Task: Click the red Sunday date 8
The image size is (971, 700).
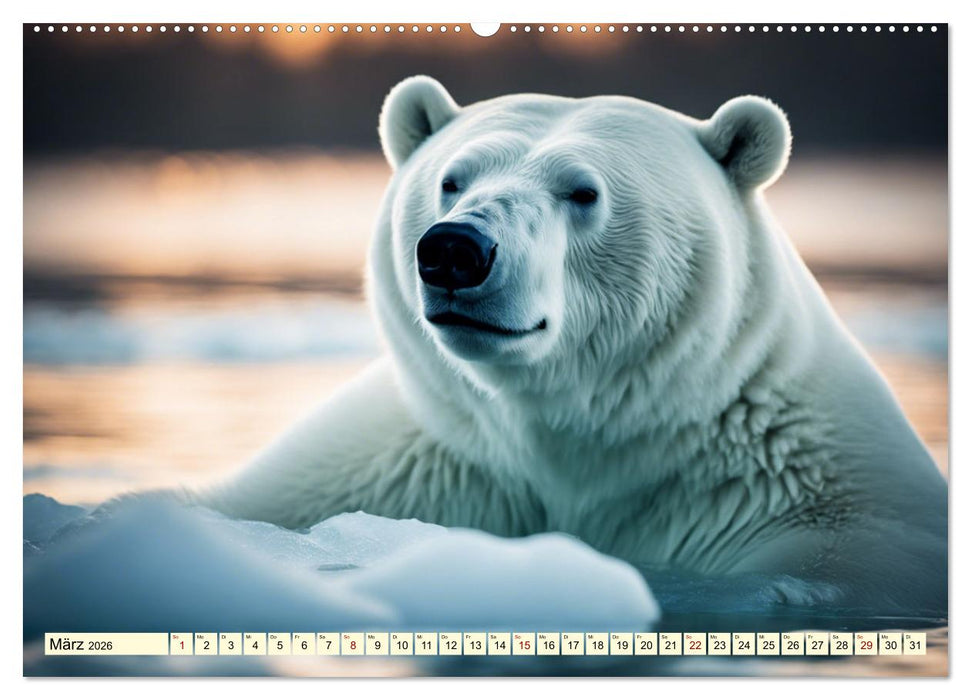Action: [x=353, y=646]
